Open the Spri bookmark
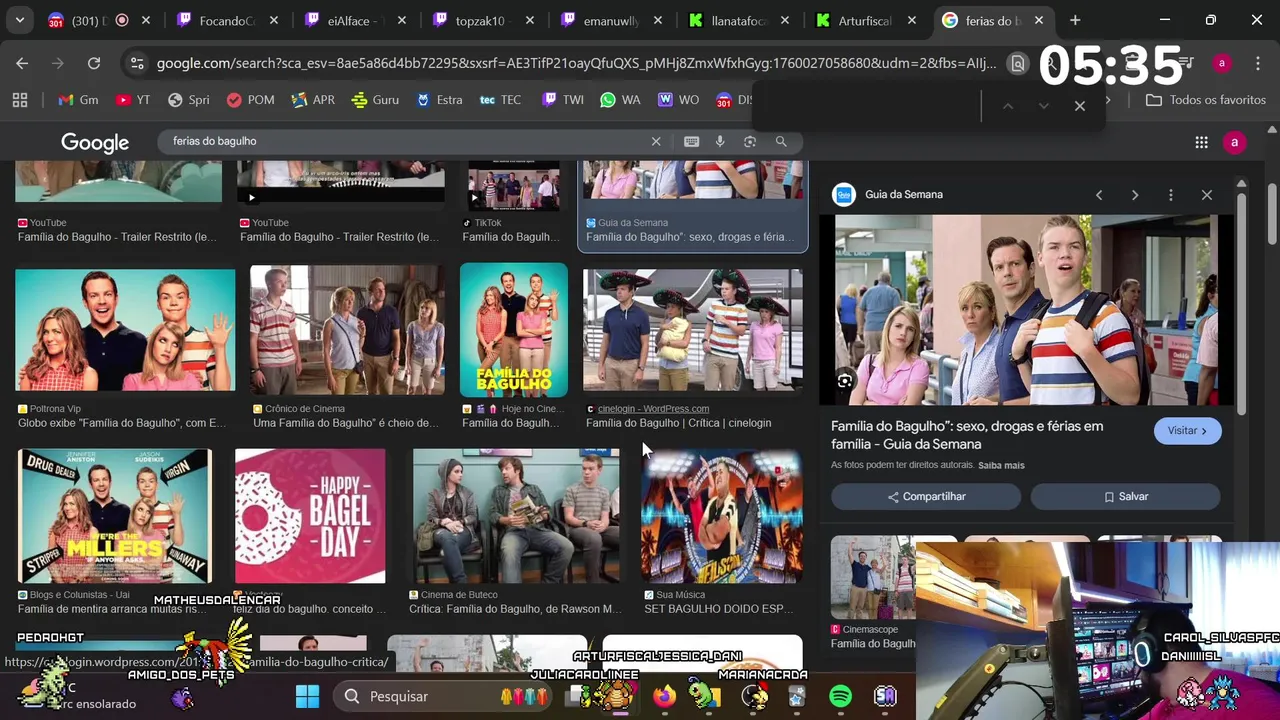The image size is (1280, 720). click(x=189, y=100)
